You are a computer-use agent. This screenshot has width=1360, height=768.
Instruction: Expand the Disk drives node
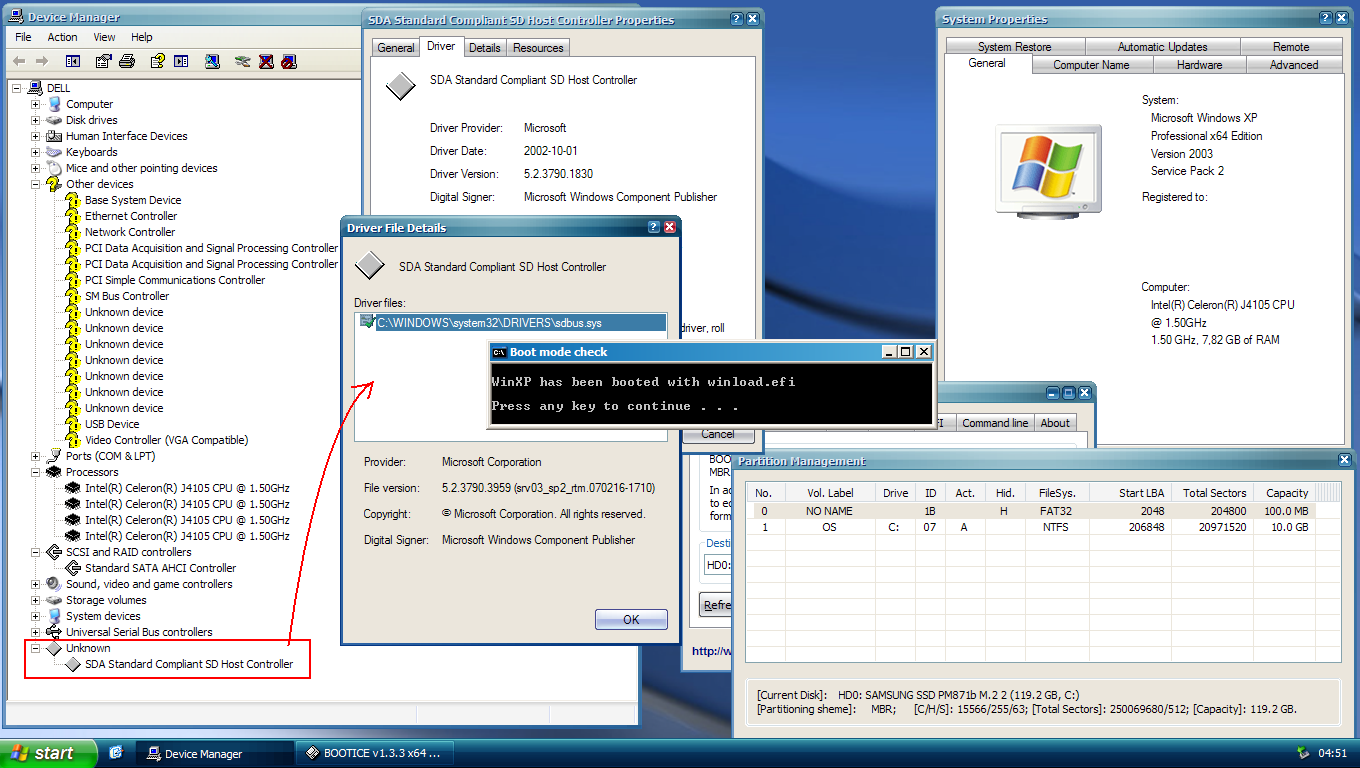[x=35, y=120]
